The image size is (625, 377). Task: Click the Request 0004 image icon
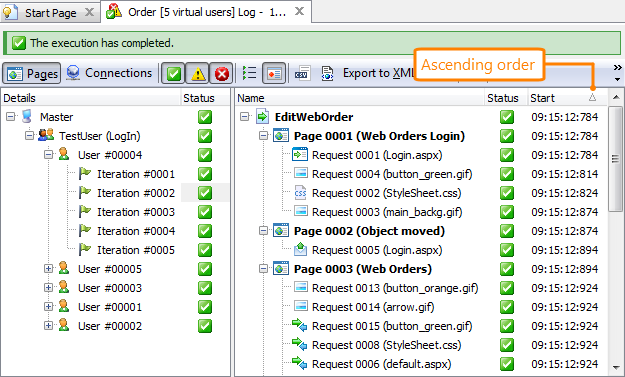point(301,173)
